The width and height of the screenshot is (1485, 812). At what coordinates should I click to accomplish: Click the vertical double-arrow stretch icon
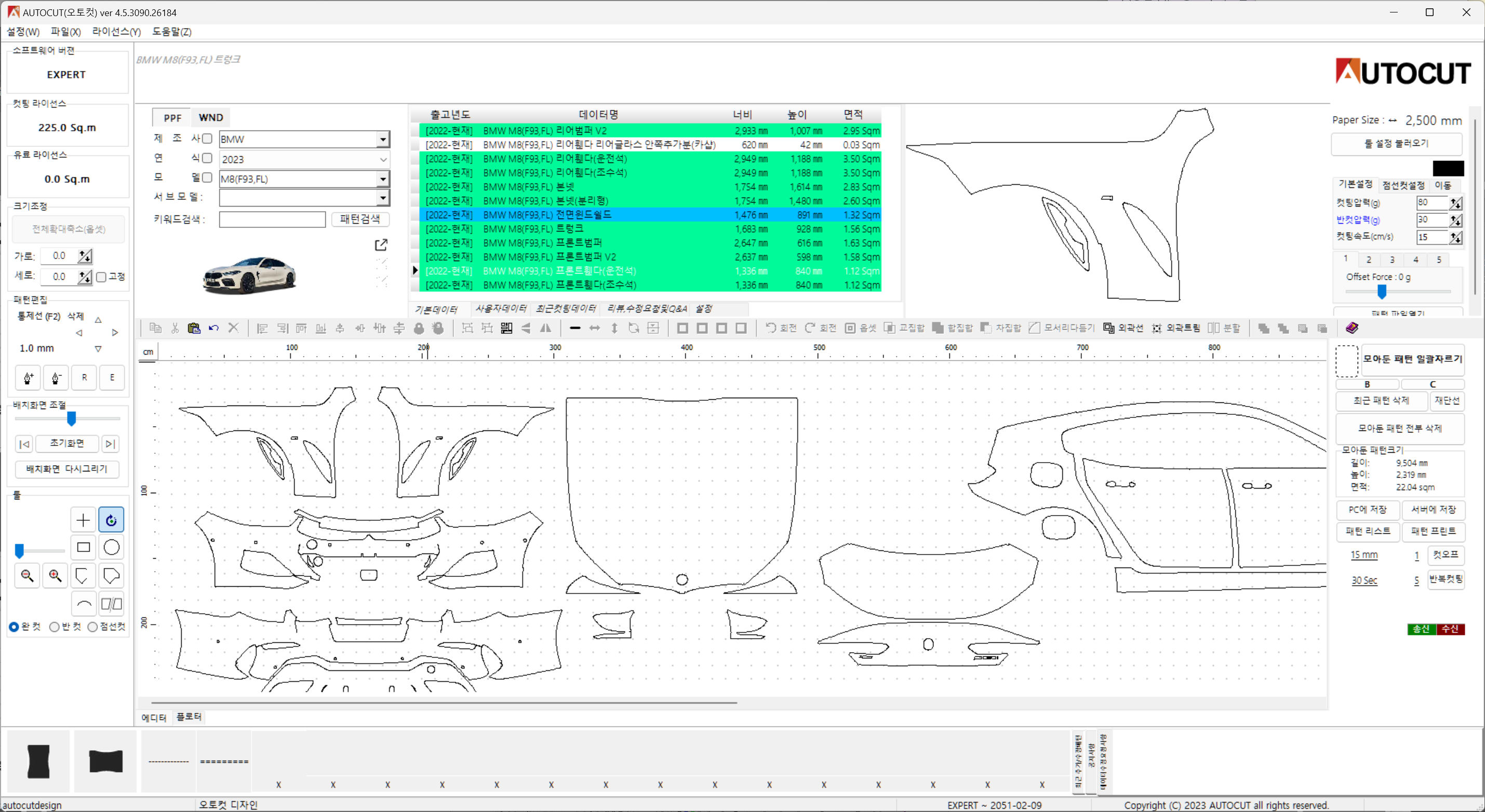614,328
